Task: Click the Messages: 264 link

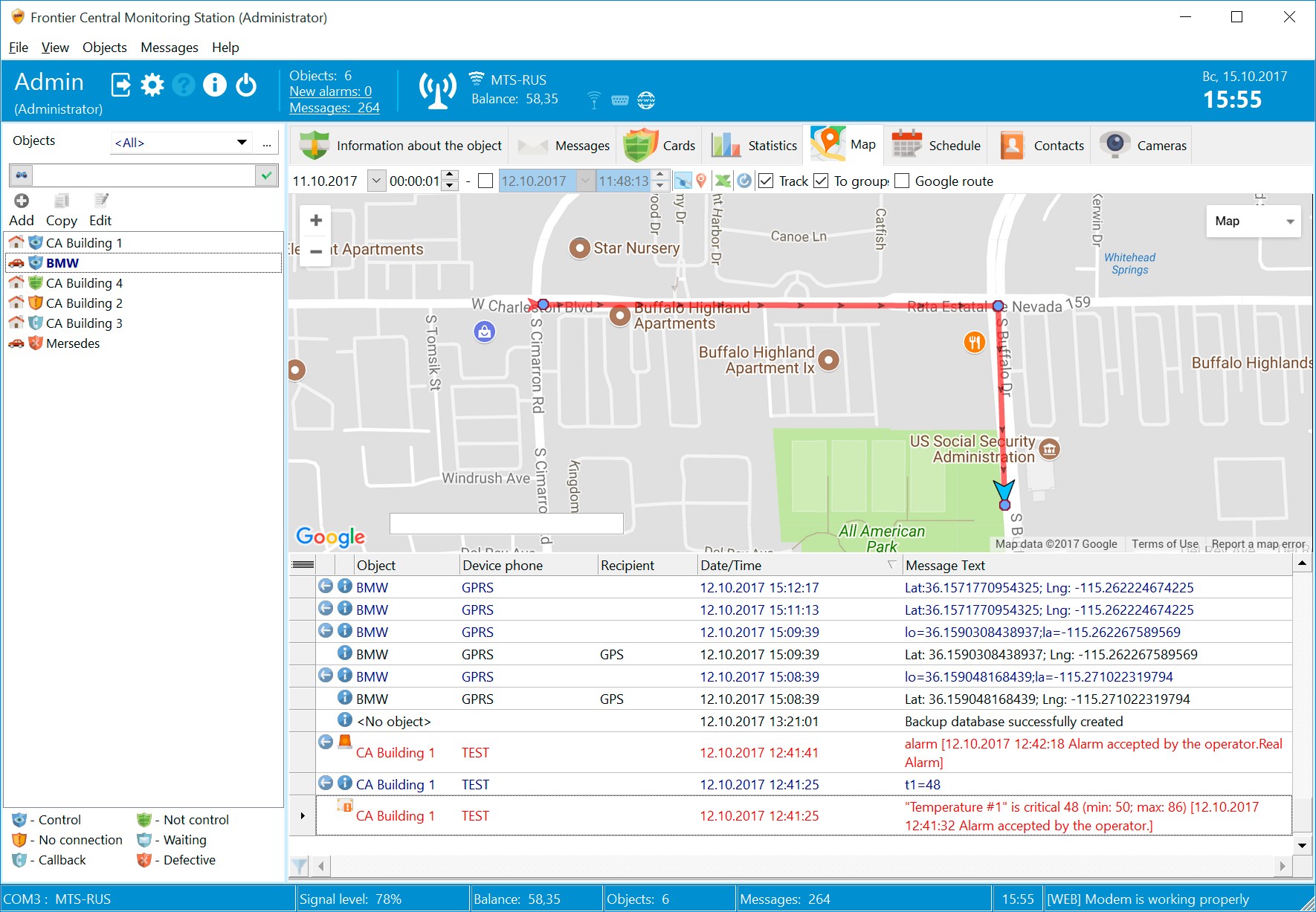Action: 333,107
